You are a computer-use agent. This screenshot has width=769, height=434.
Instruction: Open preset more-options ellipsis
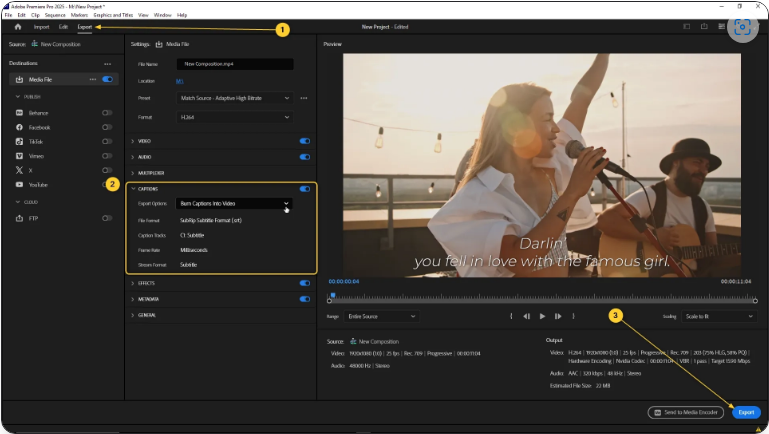pyautogui.click(x=304, y=98)
